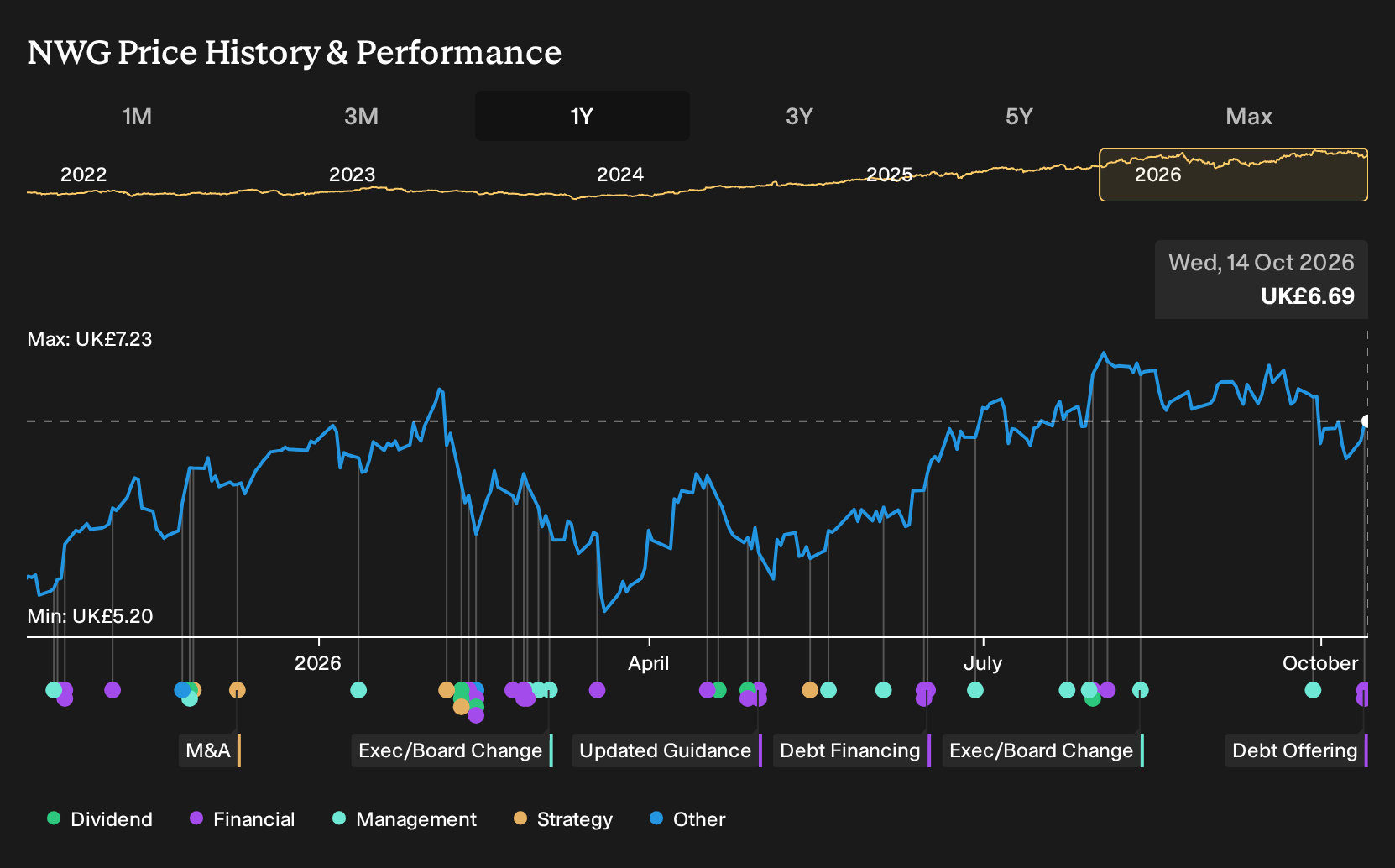Click the Min: UK£5.20 label

pos(90,616)
